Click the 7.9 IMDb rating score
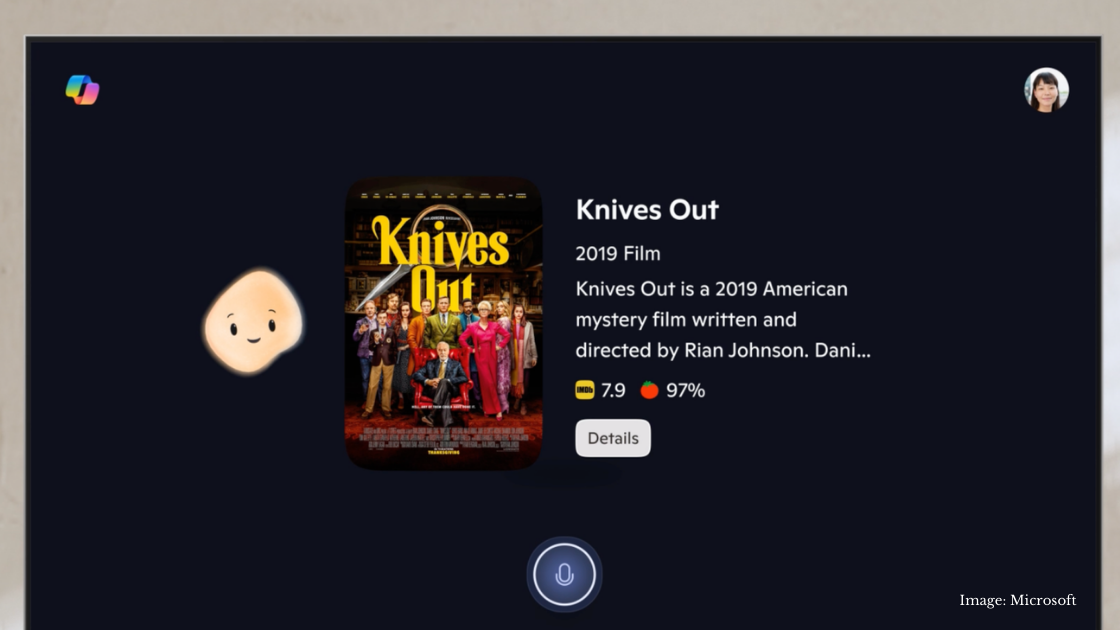Viewport: 1120px width, 630px height. pyautogui.click(x=613, y=390)
